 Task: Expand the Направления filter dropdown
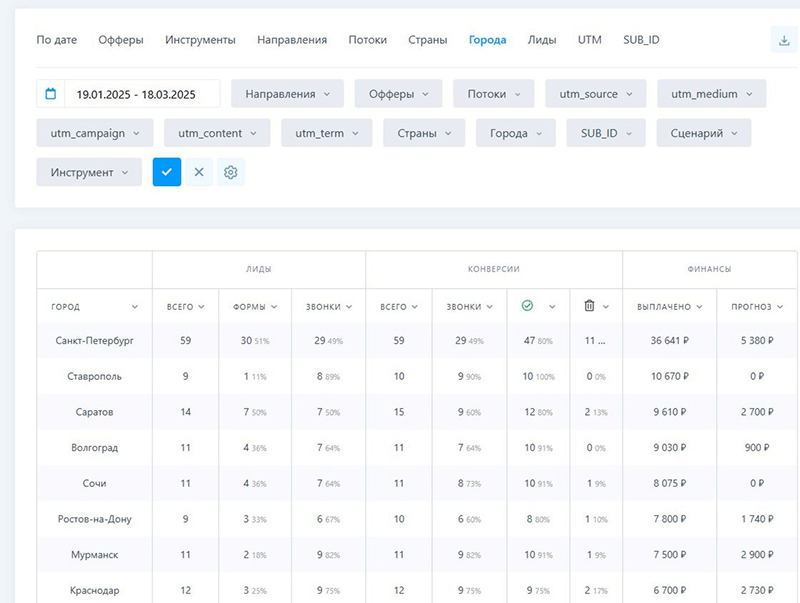[287, 94]
